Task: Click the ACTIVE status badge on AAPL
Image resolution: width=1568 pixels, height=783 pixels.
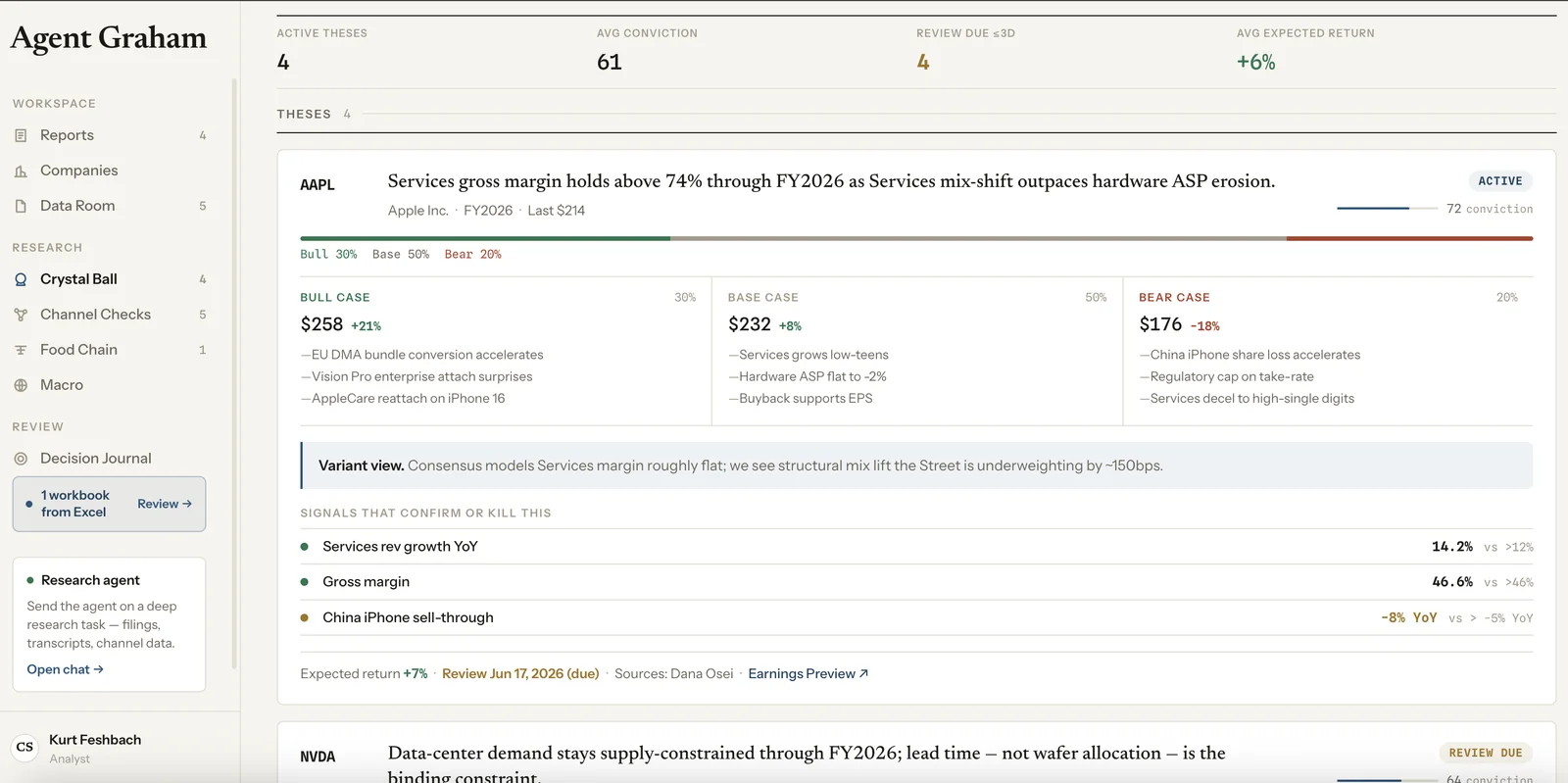Action: [1500, 181]
